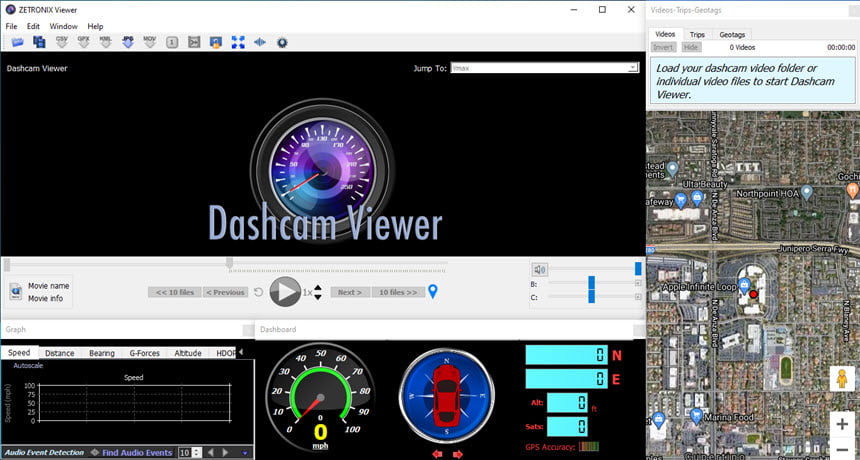Adjust the audio event threshold value stepper
Viewport: 860px width, 460px height.
[x=197, y=452]
